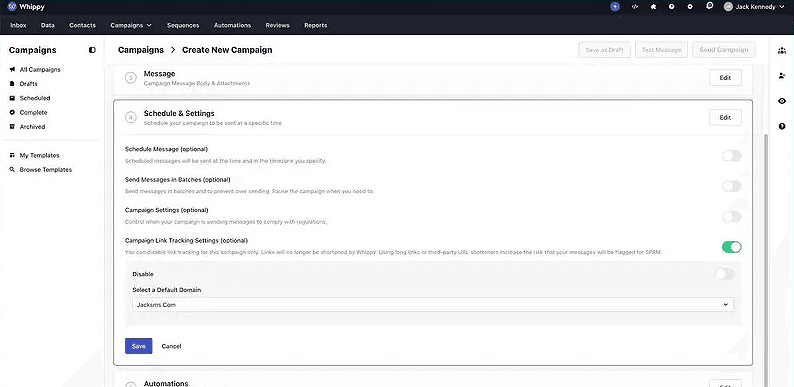Image resolution: width=794 pixels, height=387 pixels.
Task: Click the 'Schedule & Settings' section title
Action: pyautogui.click(x=179, y=113)
